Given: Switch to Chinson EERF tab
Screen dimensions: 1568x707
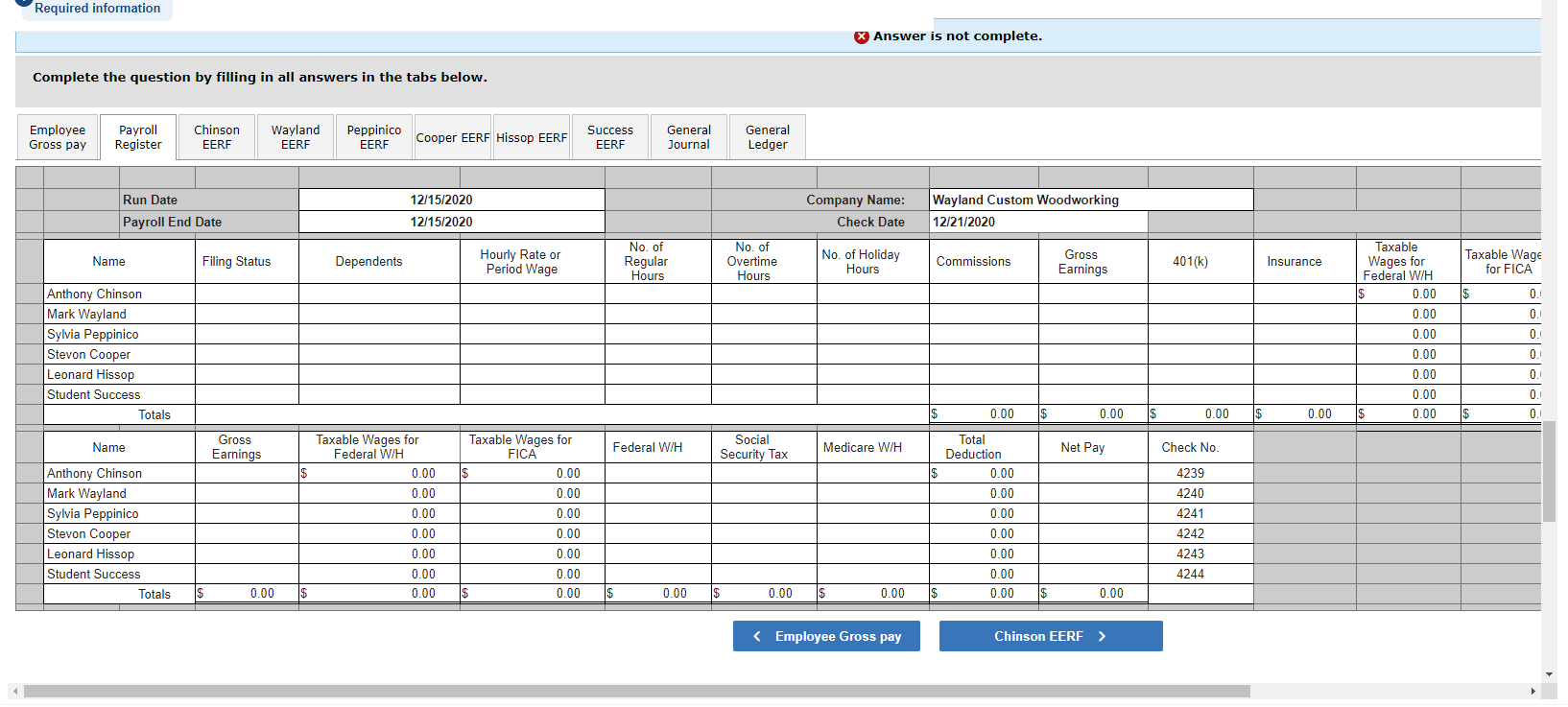Looking at the screenshot, I should [217, 137].
